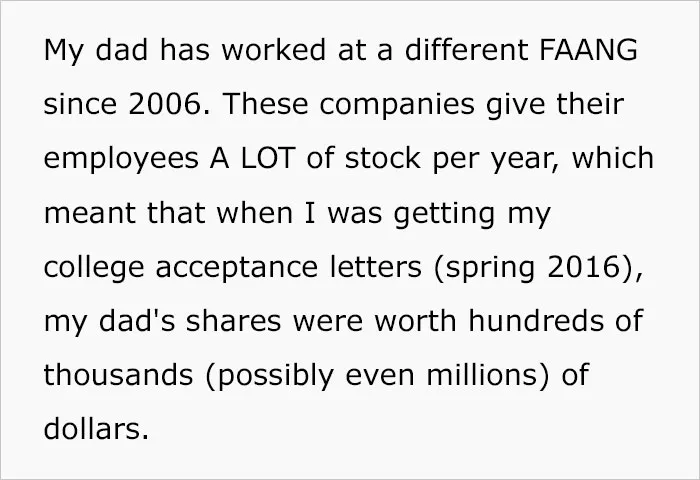
Task: Click the word "college" in the text
Action: 94,268
